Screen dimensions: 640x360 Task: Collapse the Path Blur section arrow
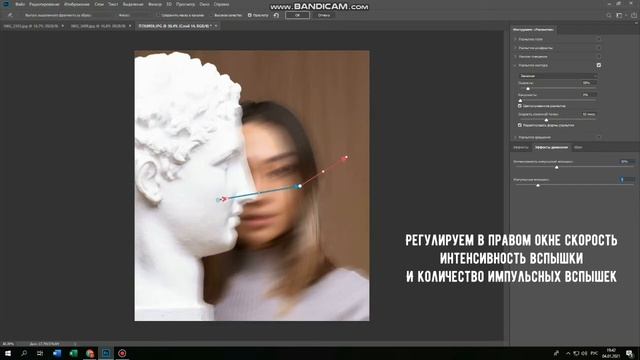(515, 65)
